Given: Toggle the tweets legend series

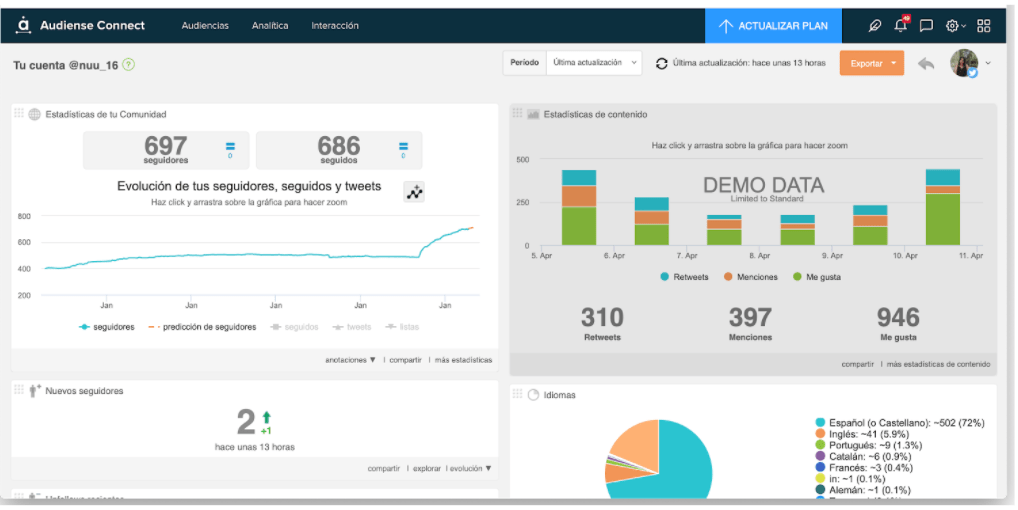Looking at the screenshot, I should coord(352,327).
